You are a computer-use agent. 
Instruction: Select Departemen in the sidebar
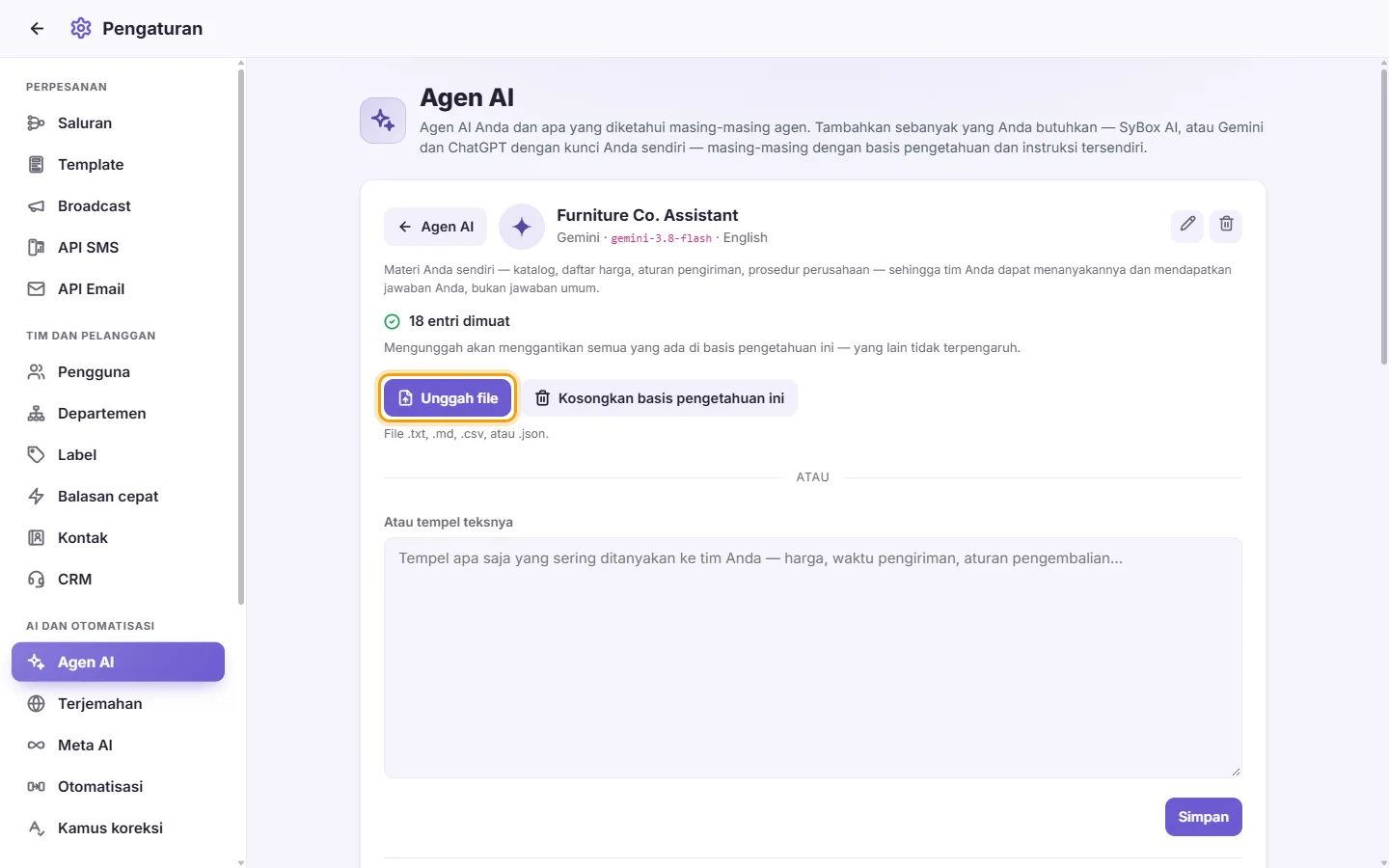(118, 414)
